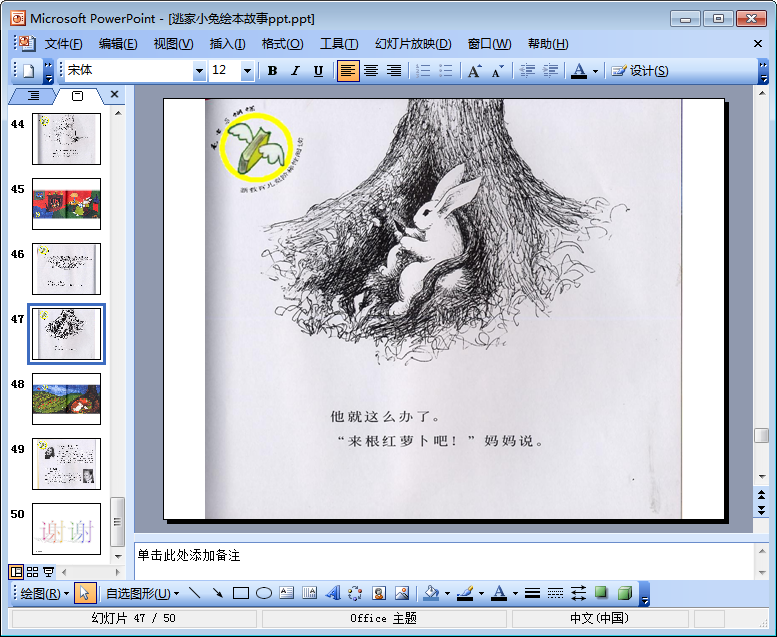Image resolution: width=777 pixels, height=637 pixels.
Task: Open the 自选图形(U) AutoShapes menu
Action: pyautogui.click(x=143, y=593)
